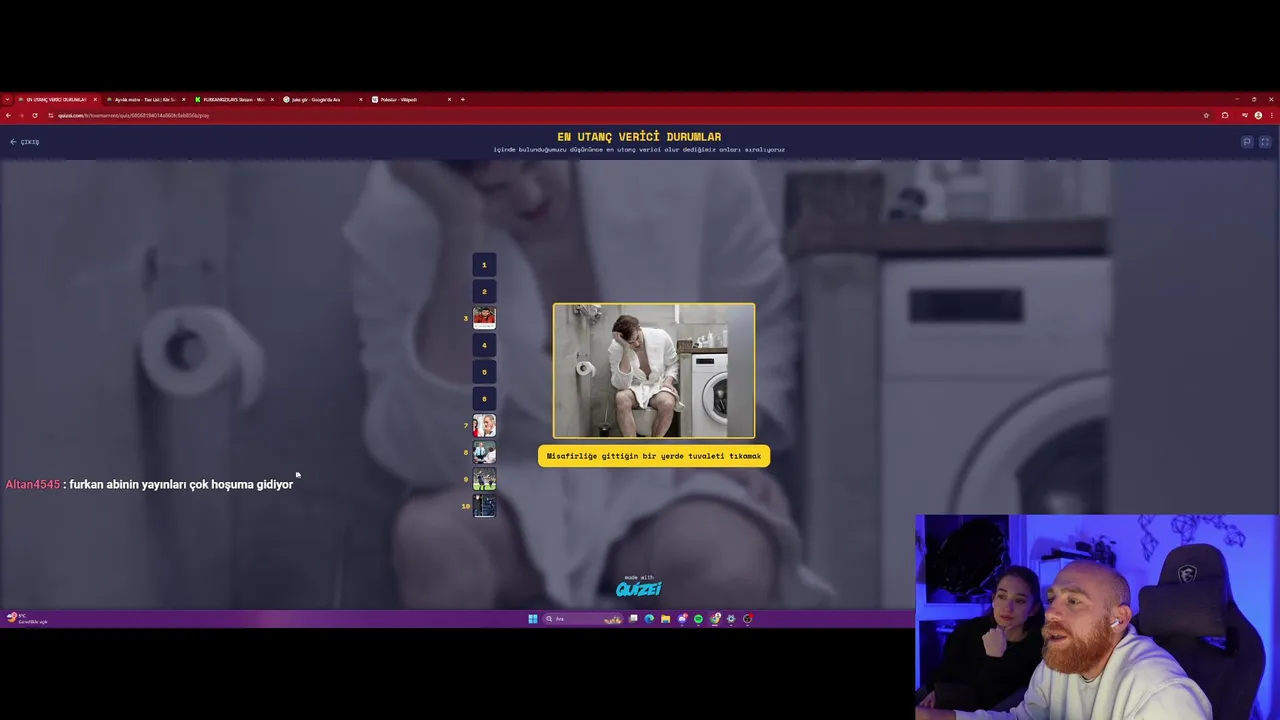Open Spotify from the taskbar
The height and width of the screenshot is (720, 1280).
698,619
